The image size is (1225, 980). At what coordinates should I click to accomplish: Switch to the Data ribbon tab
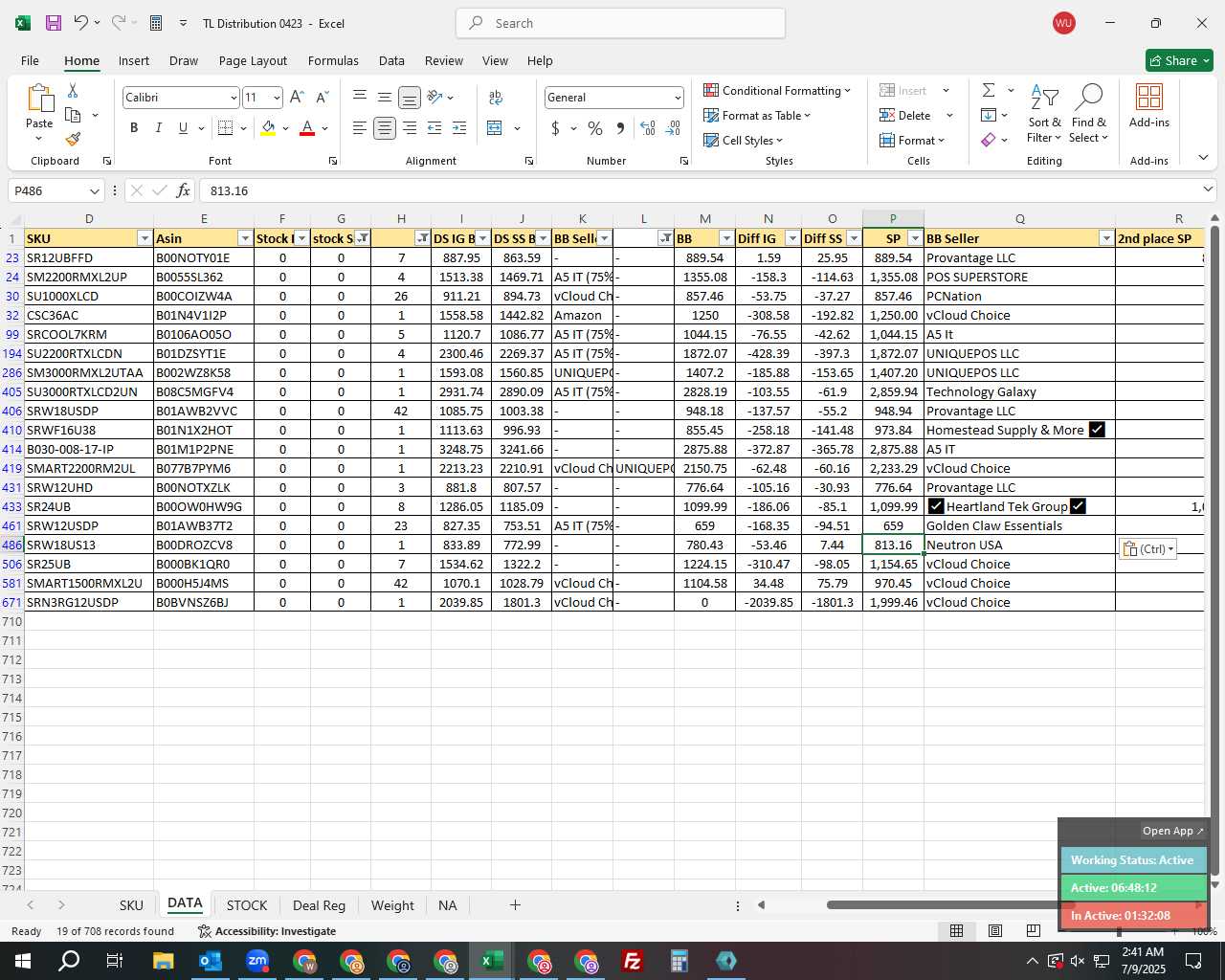click(x=391, y=60)
